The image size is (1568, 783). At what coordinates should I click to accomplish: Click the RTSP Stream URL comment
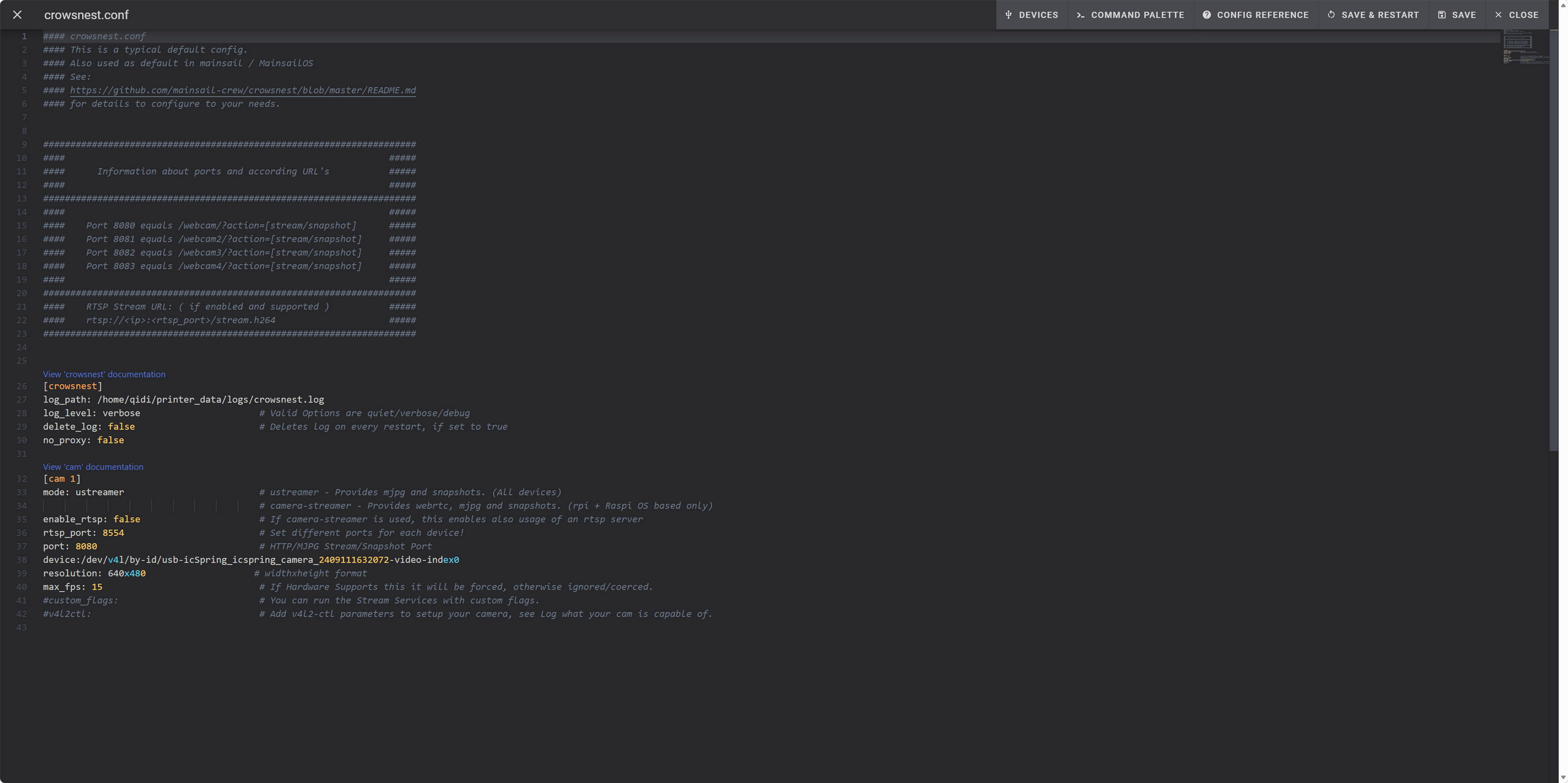pyautogui.click(x=208, y=306)
